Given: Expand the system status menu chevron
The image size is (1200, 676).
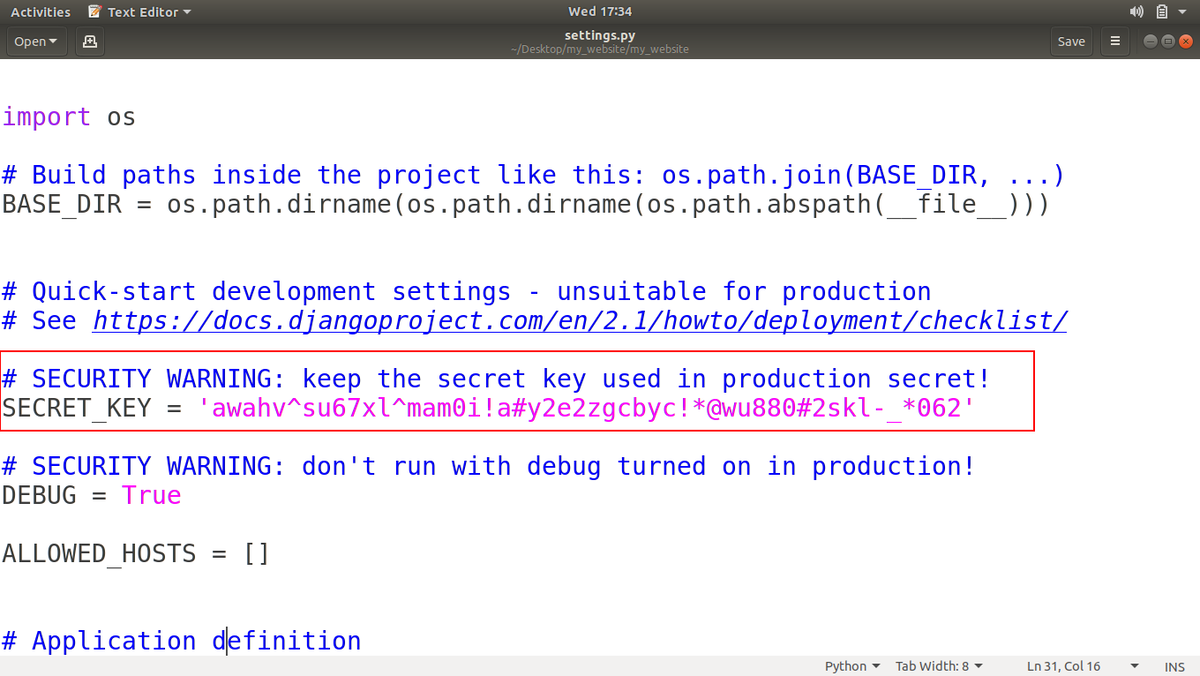Looking at the screenshot, I should click(x=1184, y=11).
